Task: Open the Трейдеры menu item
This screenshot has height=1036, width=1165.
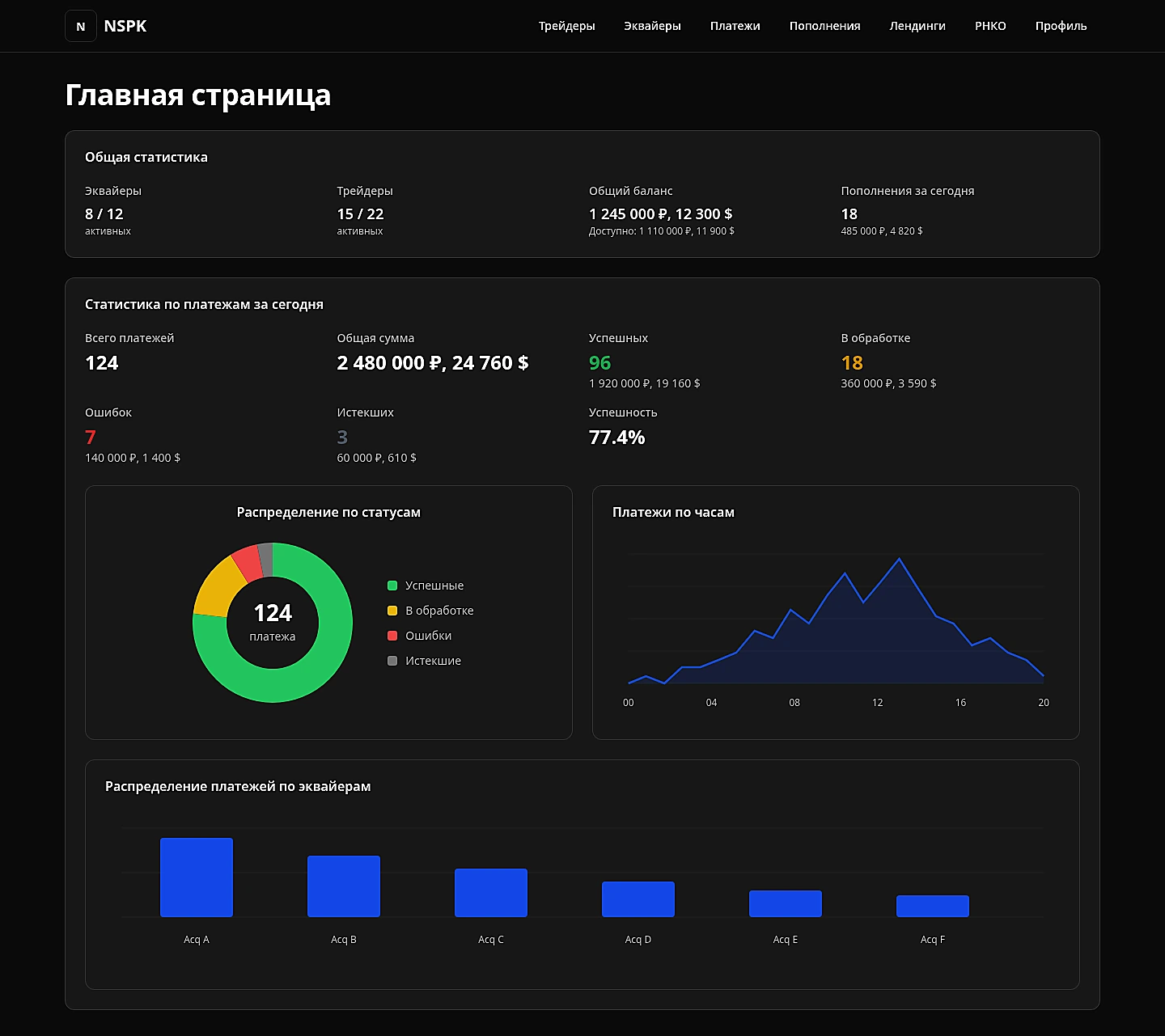Action: [x=566, y=26]
